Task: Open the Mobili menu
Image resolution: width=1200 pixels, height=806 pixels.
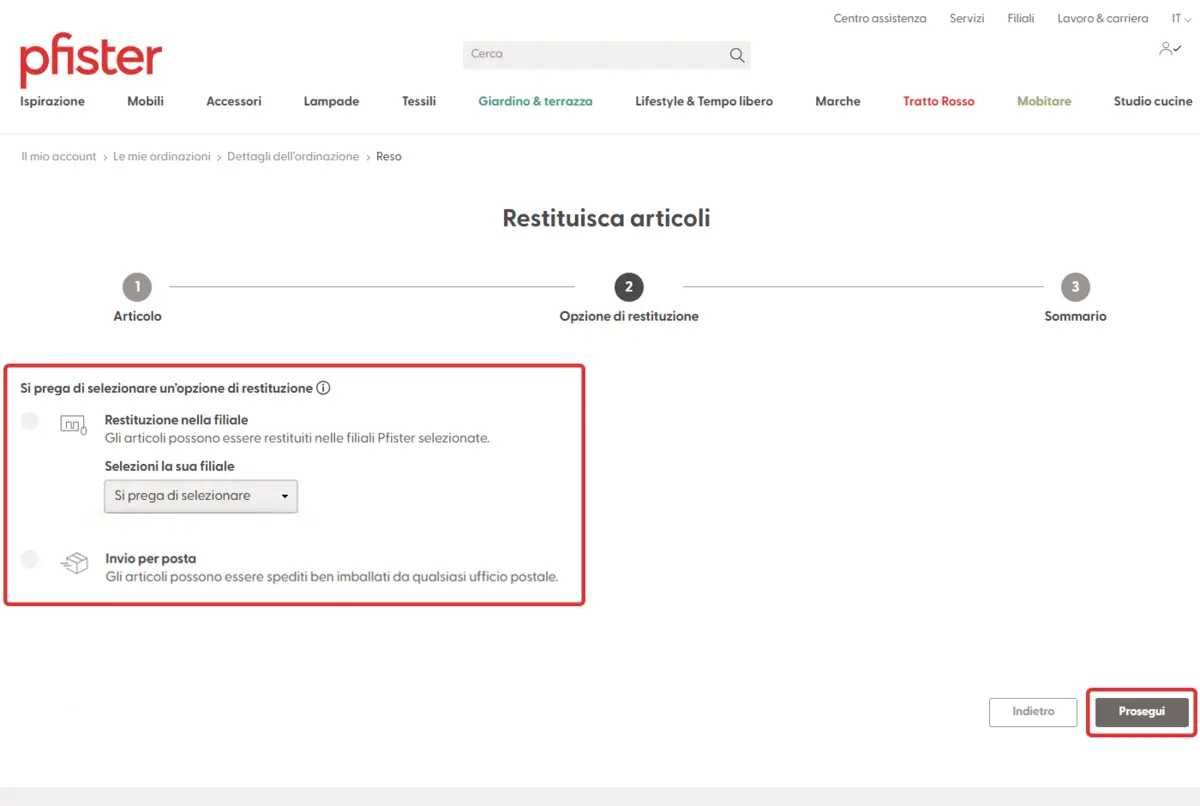Action: [145, 101]
